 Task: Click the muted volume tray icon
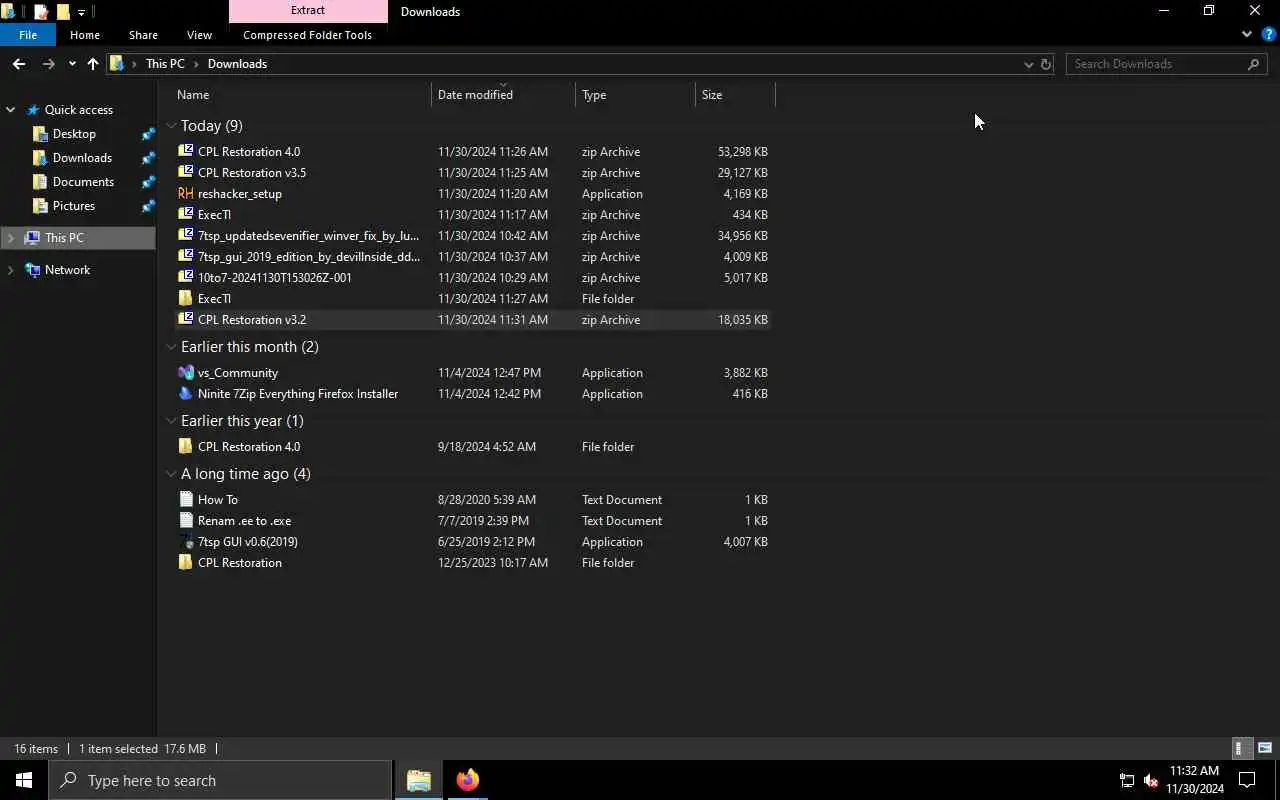pyautogui.click(x=1151, y=780)
